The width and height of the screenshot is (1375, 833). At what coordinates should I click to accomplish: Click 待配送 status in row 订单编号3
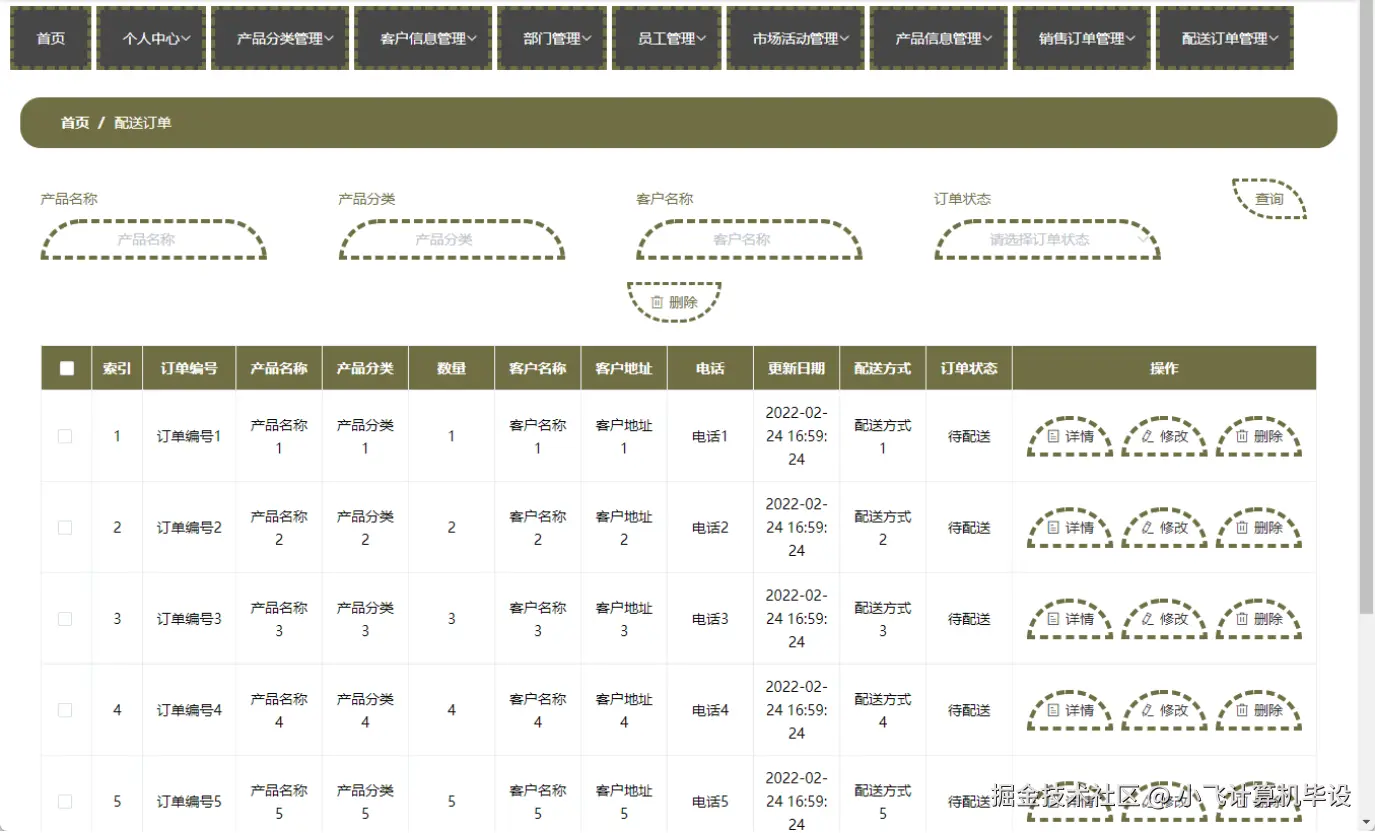[969, 619]
